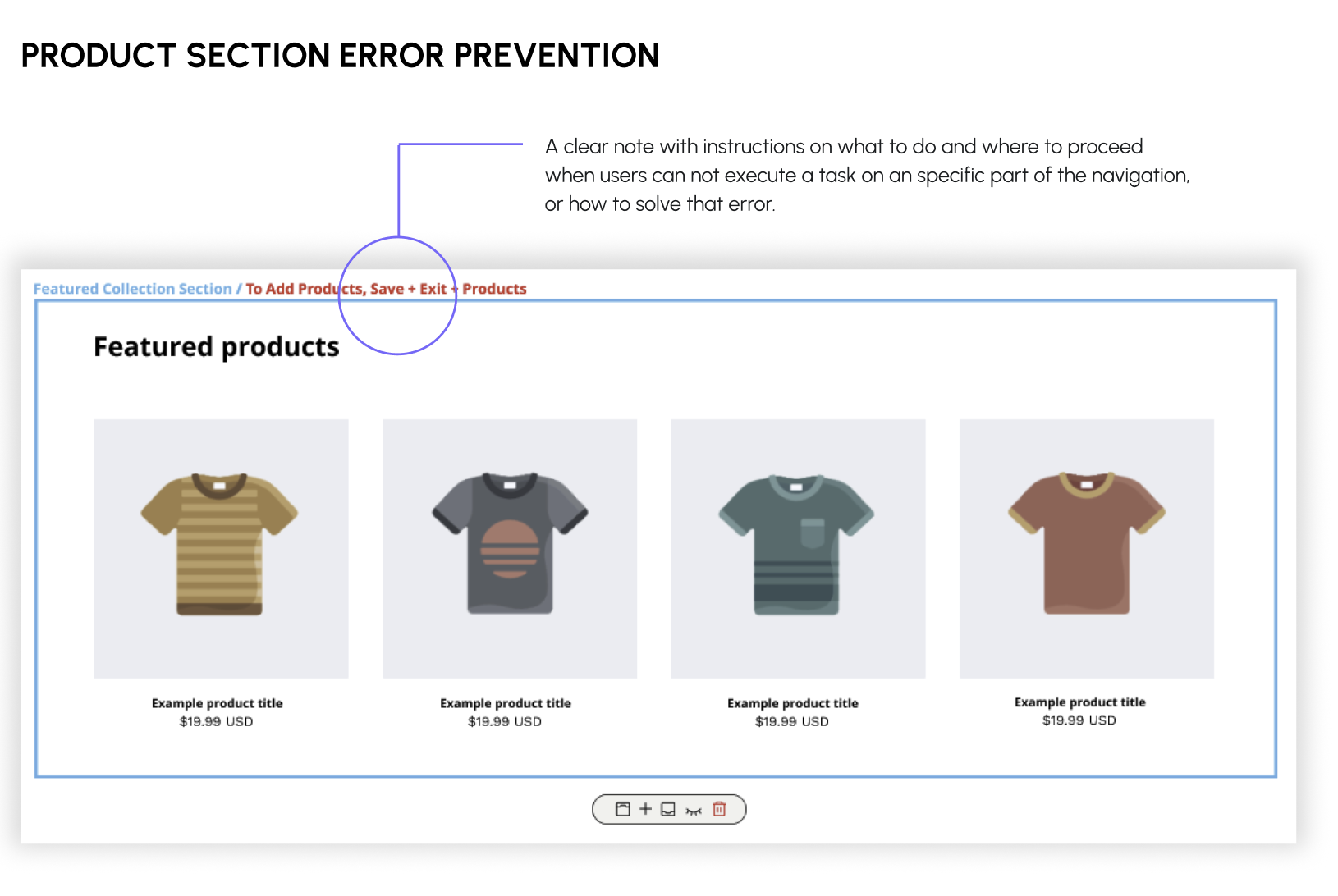The image size is (1338, 896).
Task: Click the fourth product's $19.99 USD price
Action: 1079,720
